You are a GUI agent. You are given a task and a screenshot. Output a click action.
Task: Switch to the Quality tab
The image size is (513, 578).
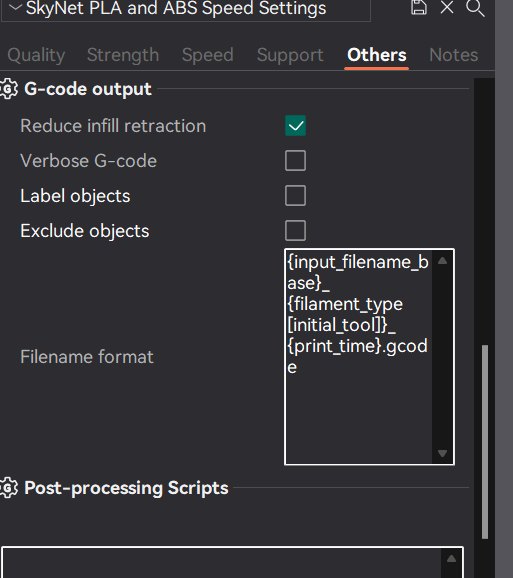coord(36,55)
